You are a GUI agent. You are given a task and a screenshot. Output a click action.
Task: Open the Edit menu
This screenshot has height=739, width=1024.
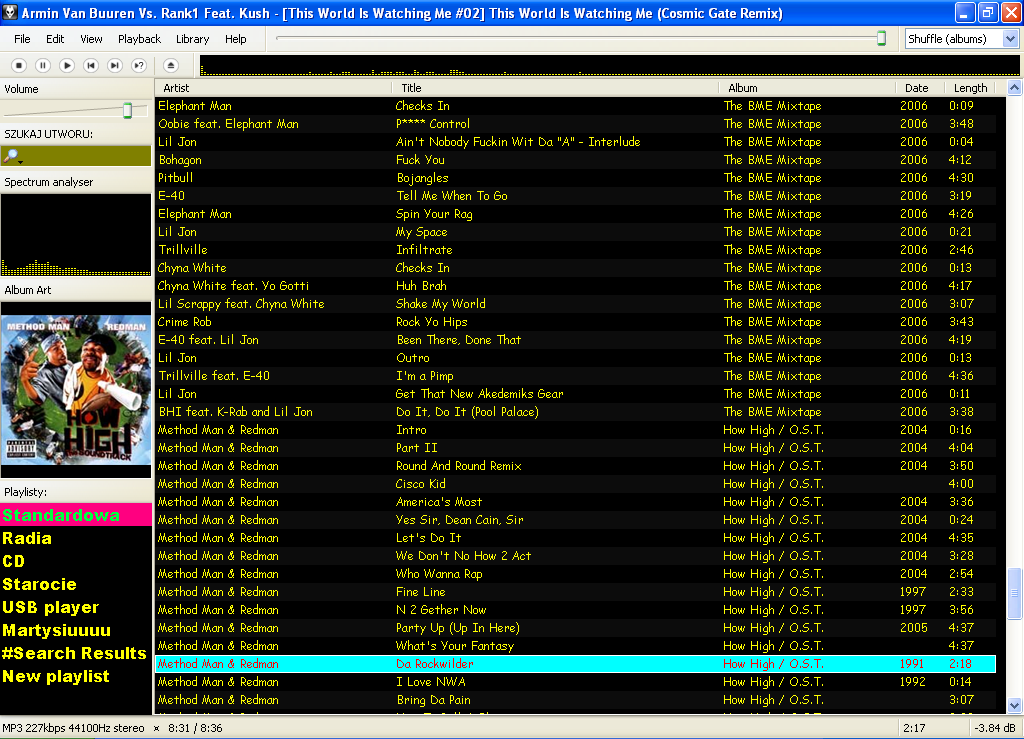(55, 39)
